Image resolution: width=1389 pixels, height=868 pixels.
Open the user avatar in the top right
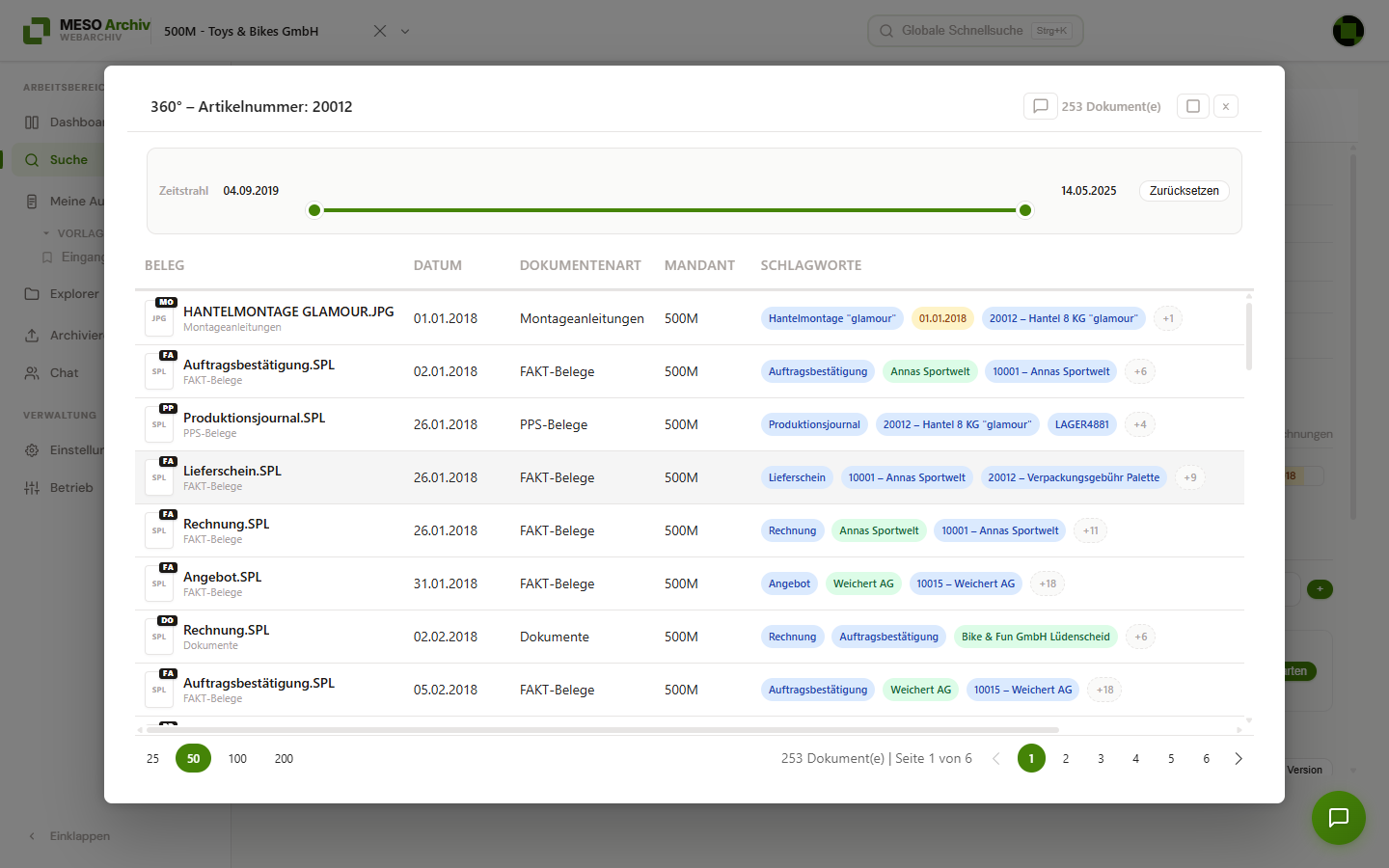pyautogui.click(x=1348, y=31)
